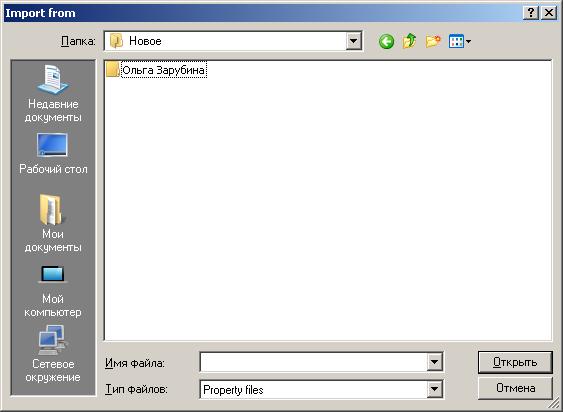Expand the Папка folder dropdown
This screenshot has height=412, width=563.
[353, 41]
